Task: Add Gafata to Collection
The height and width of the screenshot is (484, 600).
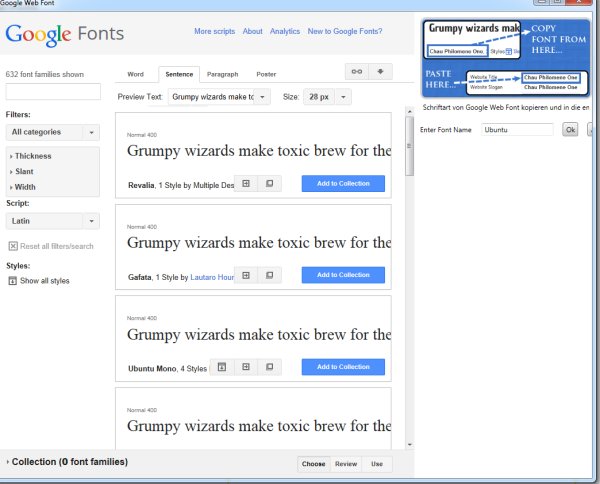Action: point(343,275)
